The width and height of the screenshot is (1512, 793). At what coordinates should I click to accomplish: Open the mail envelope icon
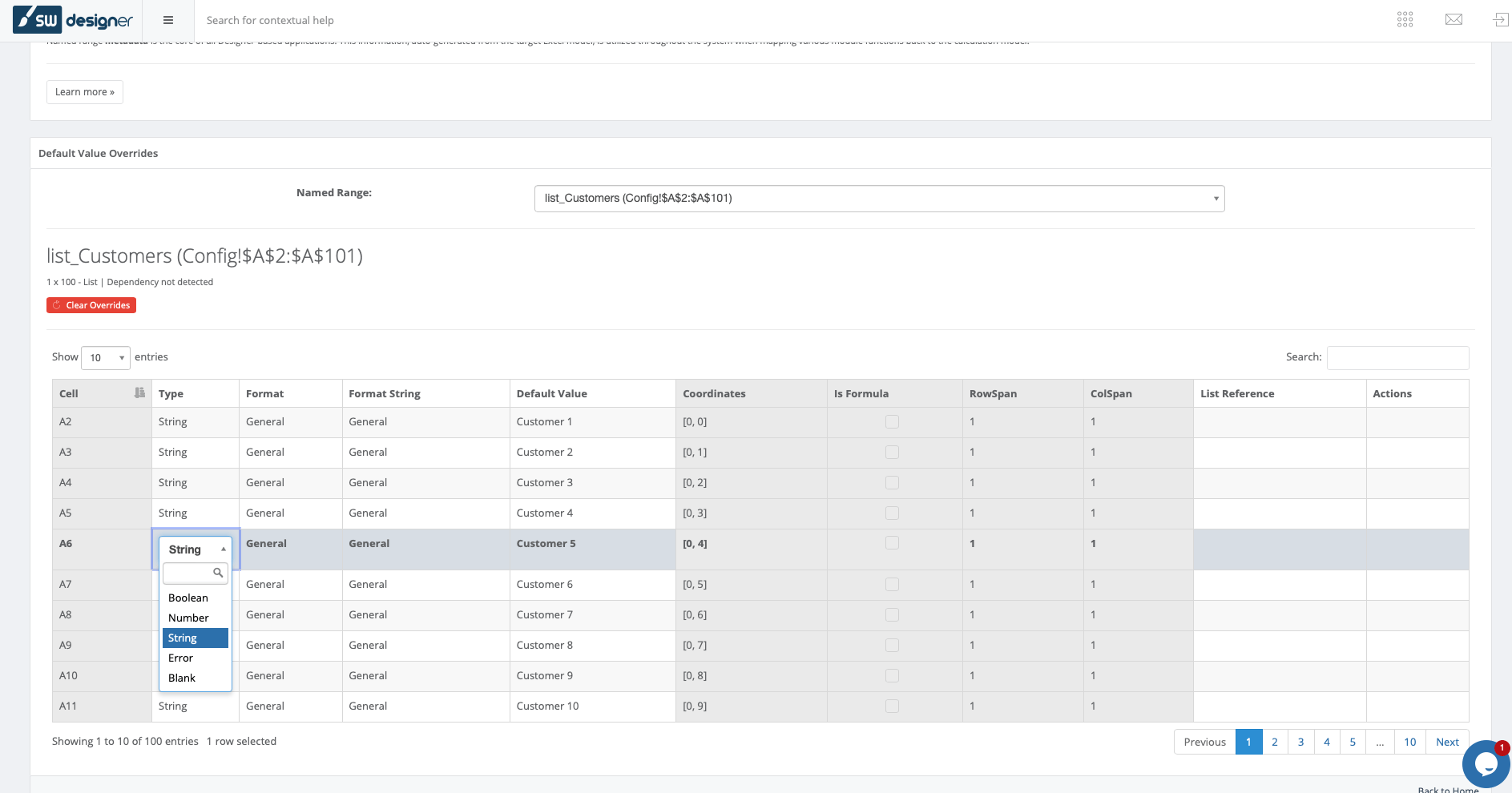[x=1454, y=20]
